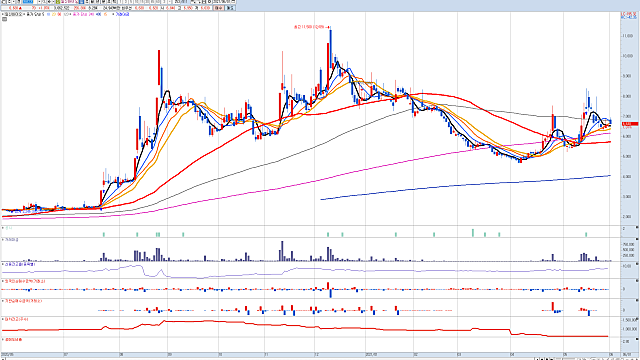Click the 04 month label on date axis
This screenshot has height=360, width=640.
pyautogui.click(x=512, y=355)
